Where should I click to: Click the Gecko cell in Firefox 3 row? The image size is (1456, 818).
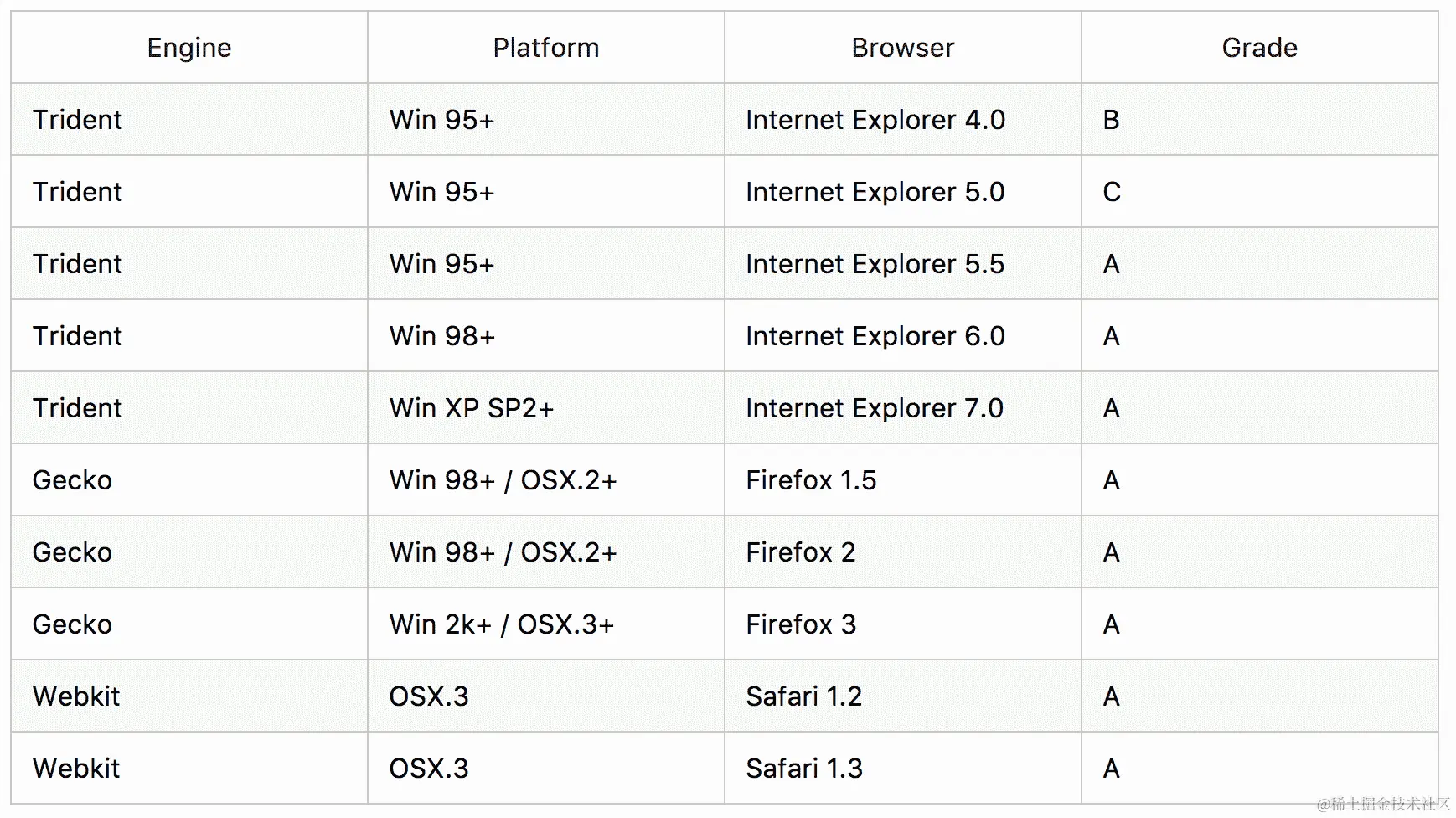pos(72,624)
